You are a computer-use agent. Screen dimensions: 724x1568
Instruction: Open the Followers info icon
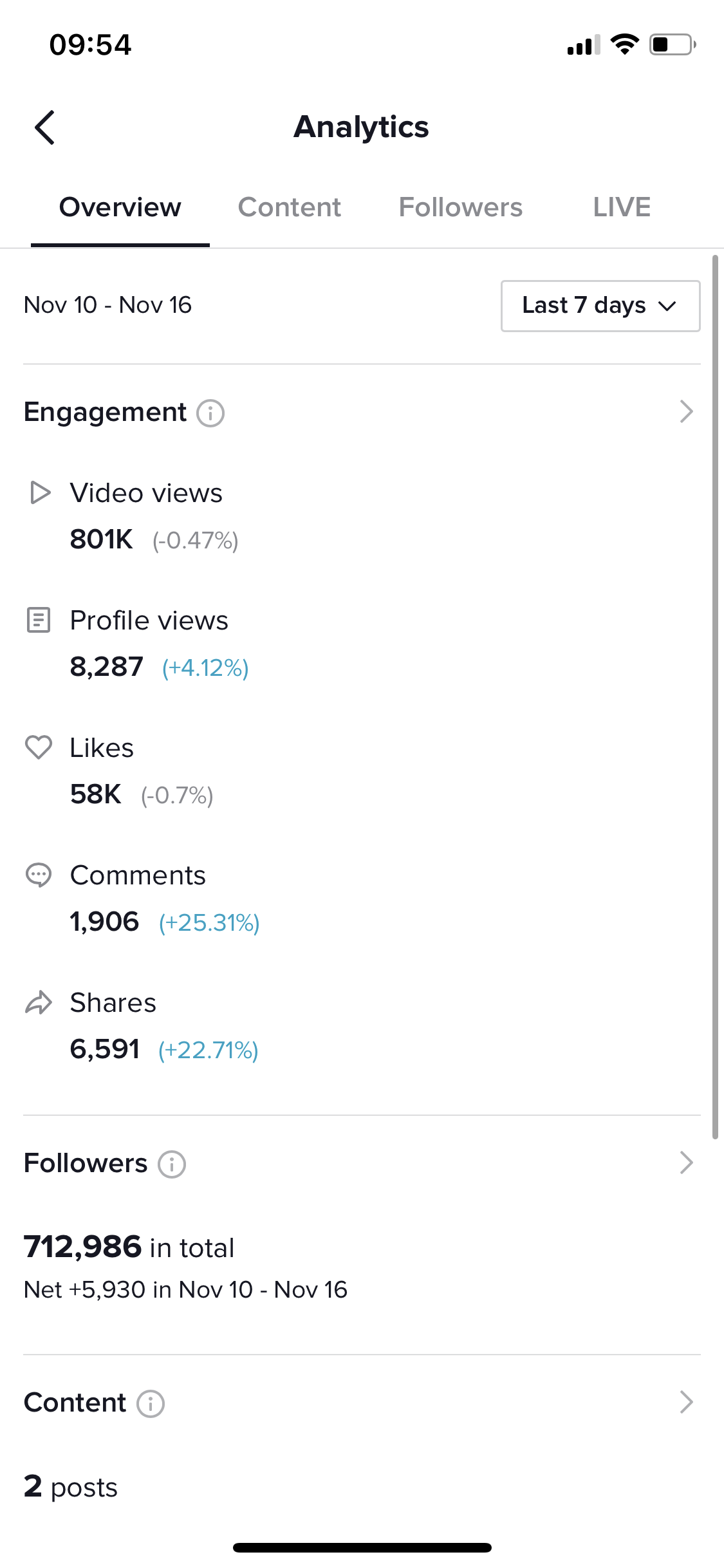tap(172, 1164)
